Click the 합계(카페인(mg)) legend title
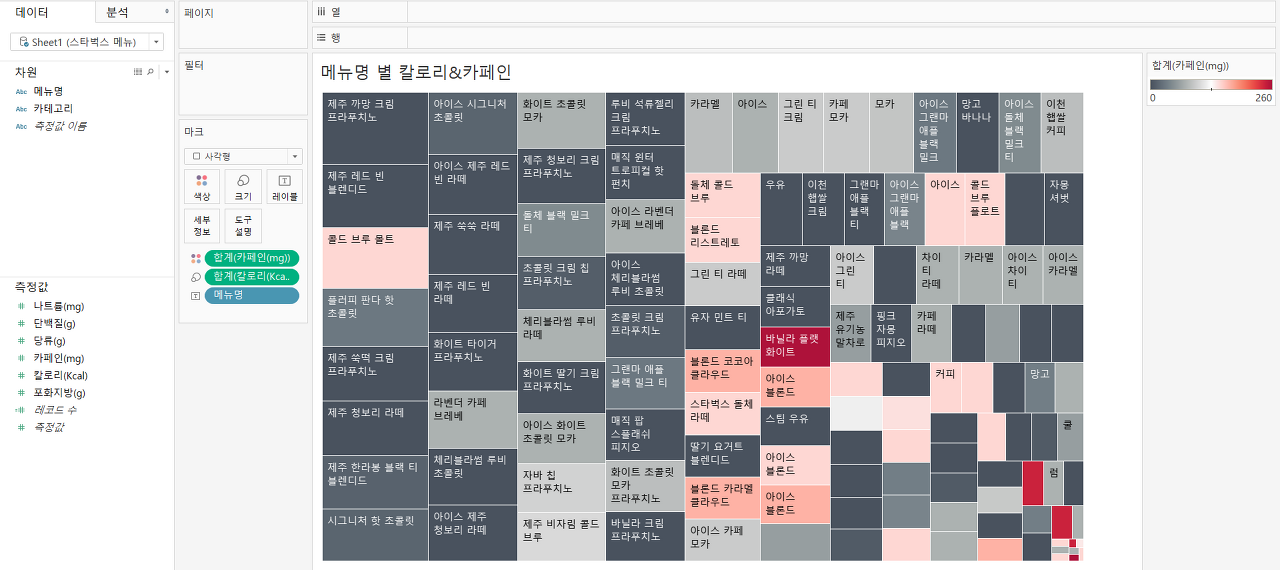 (x=1190, y=65)
